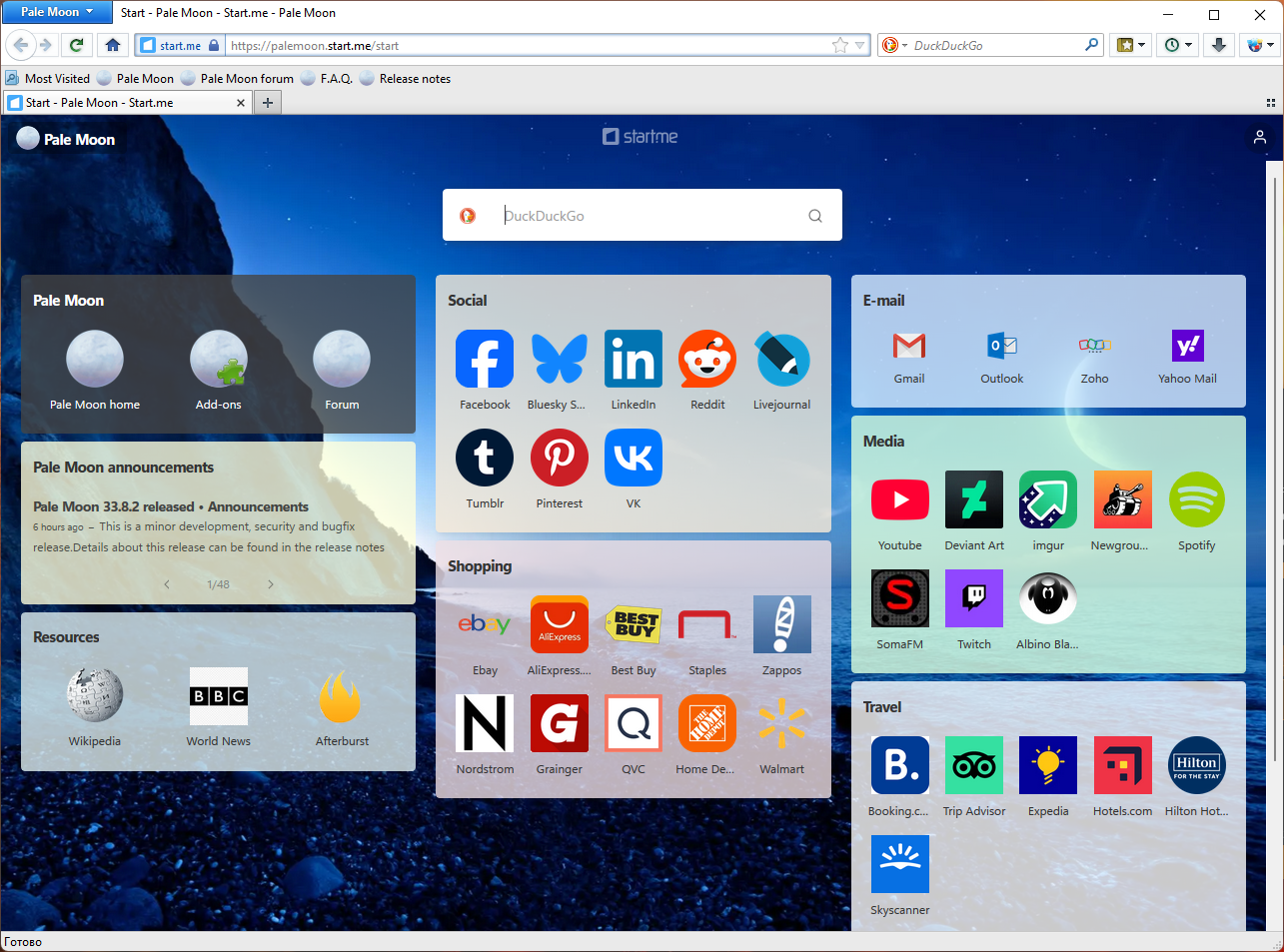Click the address bar URL field
The image size is (1284, 952).
529,46
